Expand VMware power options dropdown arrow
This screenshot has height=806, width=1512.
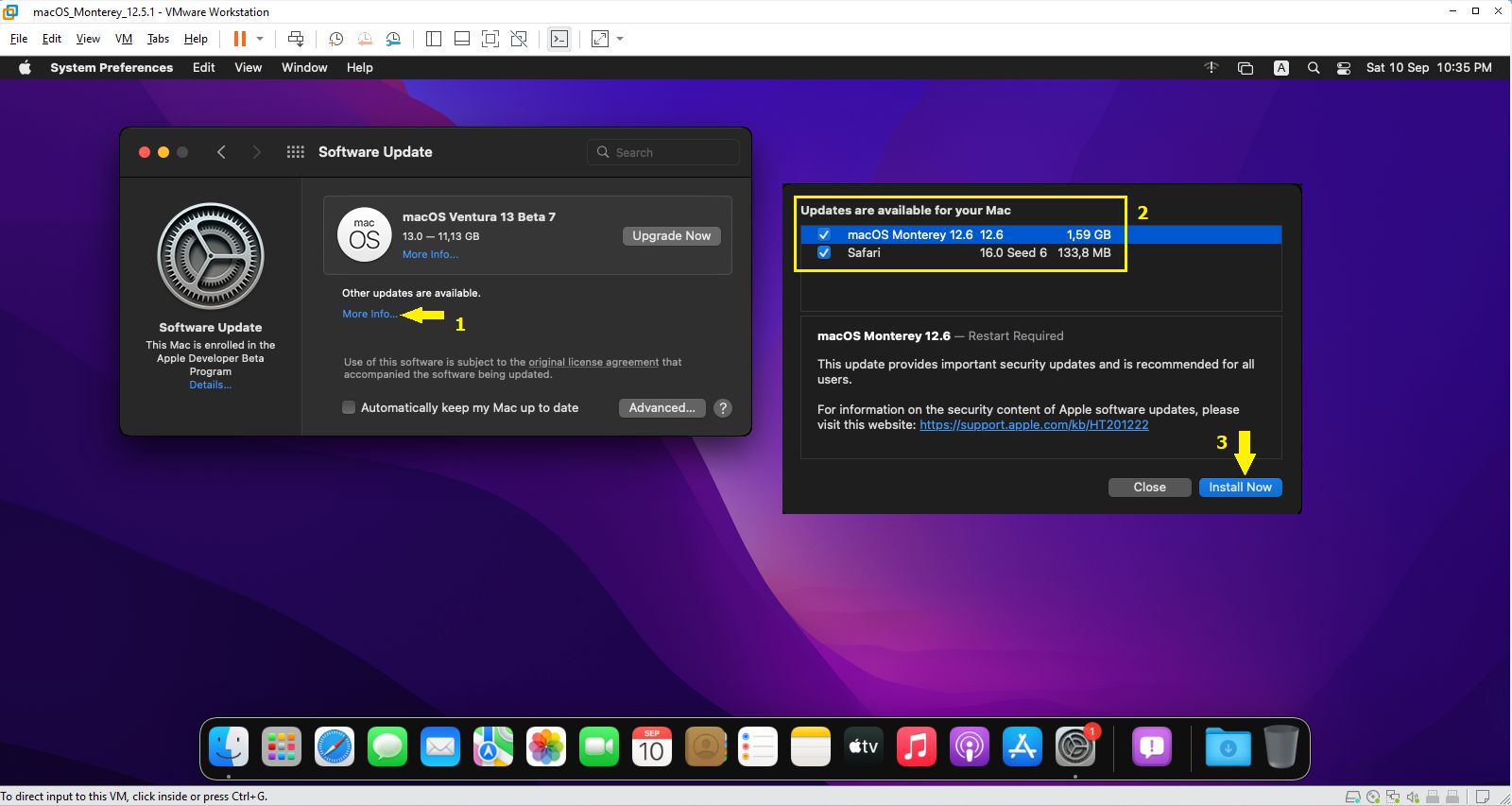260,39
